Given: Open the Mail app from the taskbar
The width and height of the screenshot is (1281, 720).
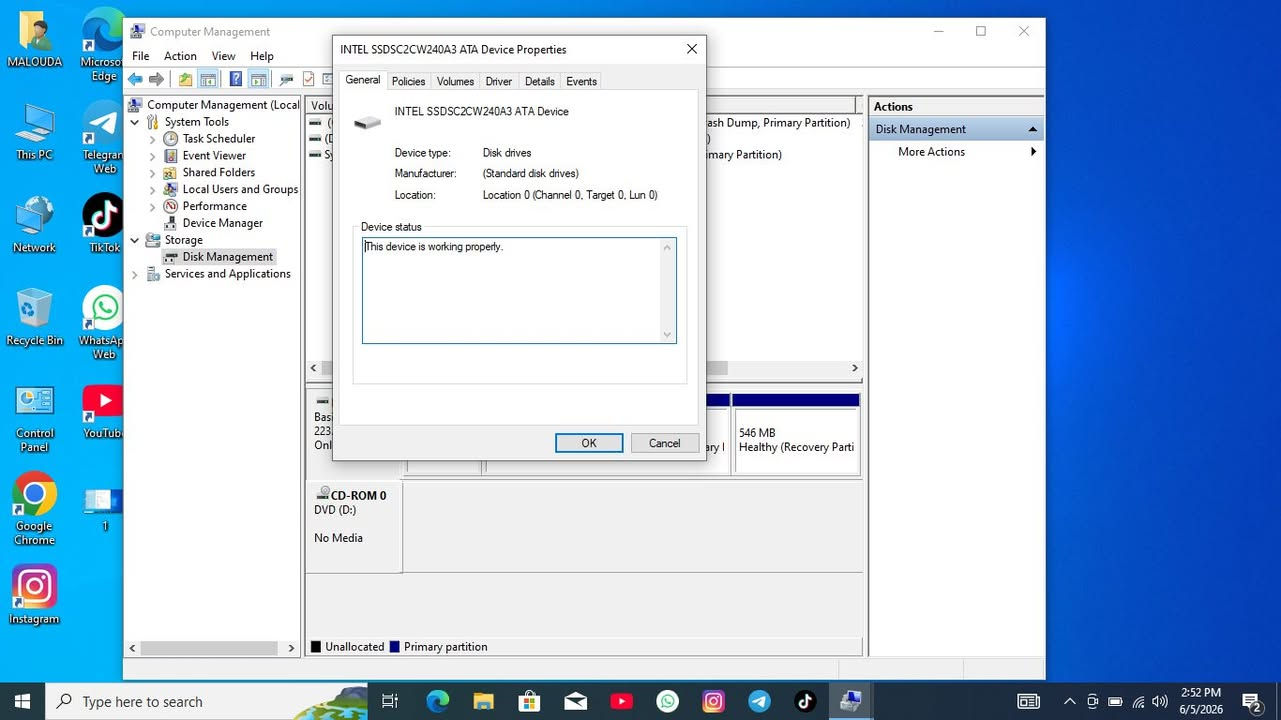Looking at the screenshot, I should [x=575, y=702].
